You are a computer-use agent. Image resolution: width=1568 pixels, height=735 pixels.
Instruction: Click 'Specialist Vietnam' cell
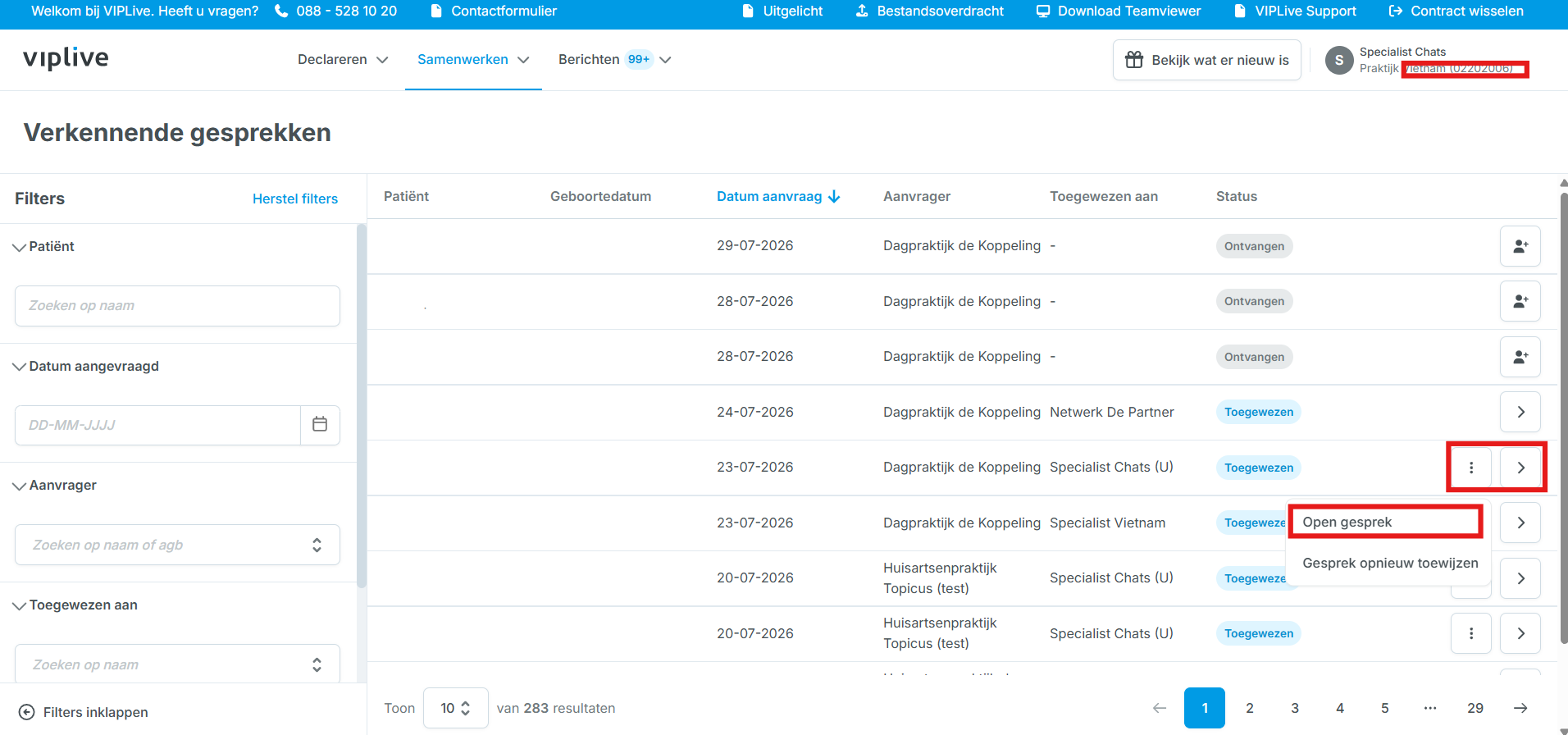1107,523
